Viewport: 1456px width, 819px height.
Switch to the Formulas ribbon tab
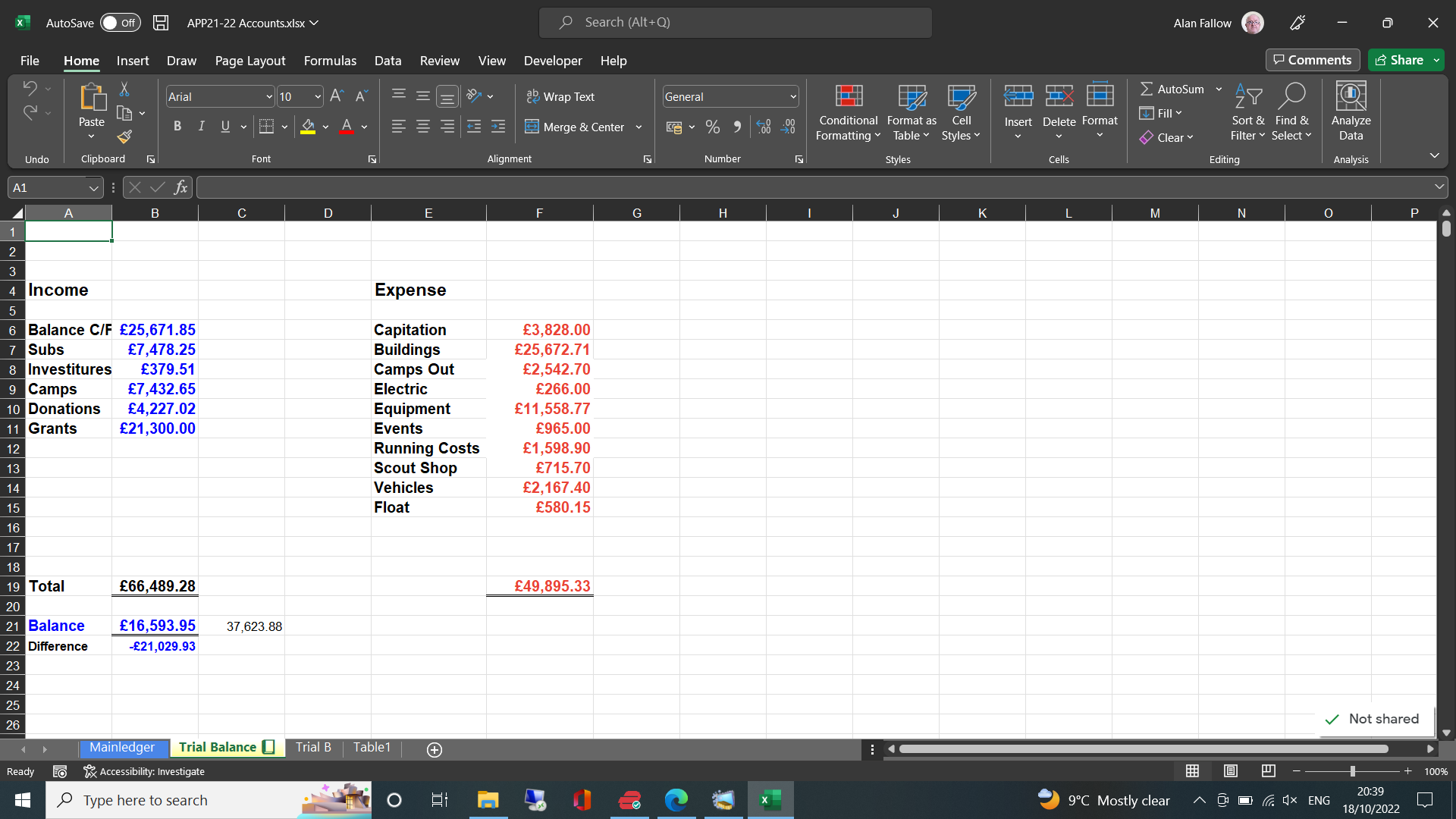[x=330, y=61]
